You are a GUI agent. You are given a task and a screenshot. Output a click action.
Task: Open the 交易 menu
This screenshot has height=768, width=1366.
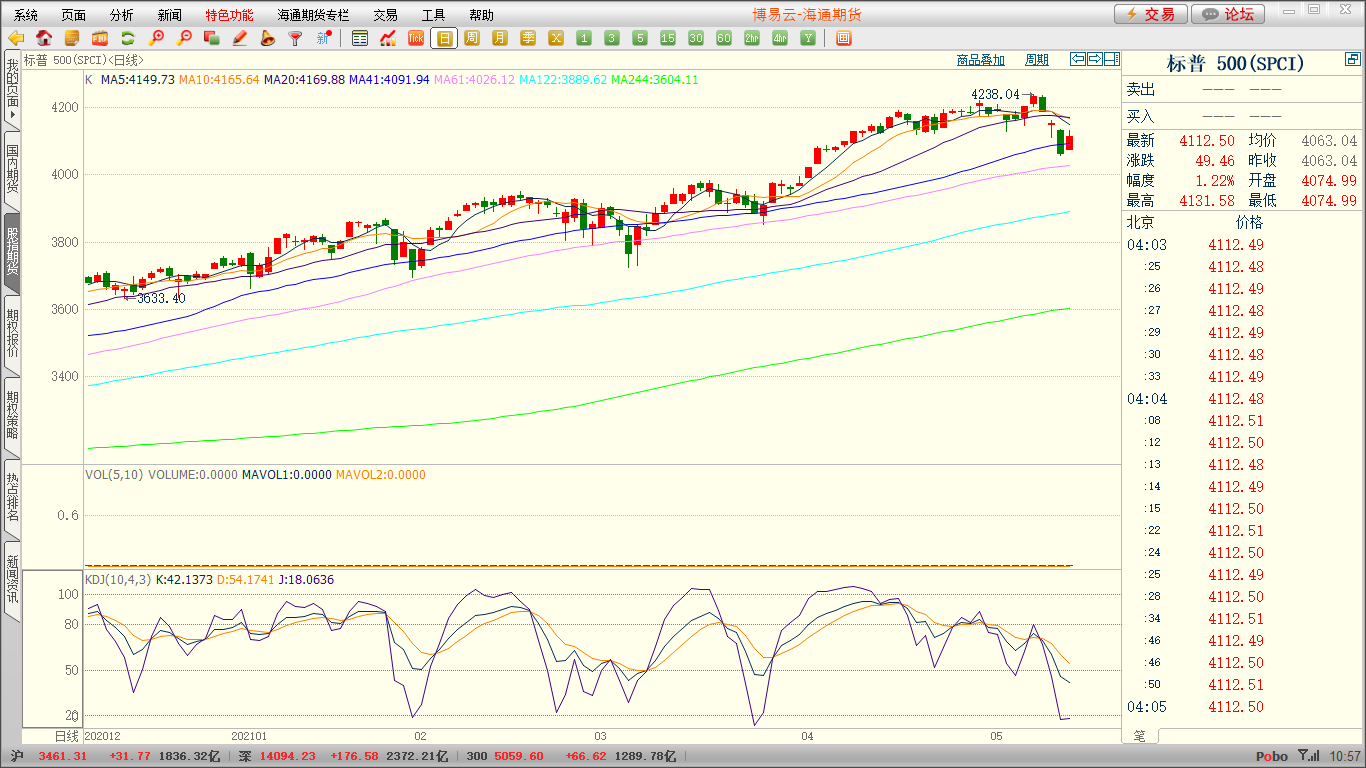pos(385,15)
